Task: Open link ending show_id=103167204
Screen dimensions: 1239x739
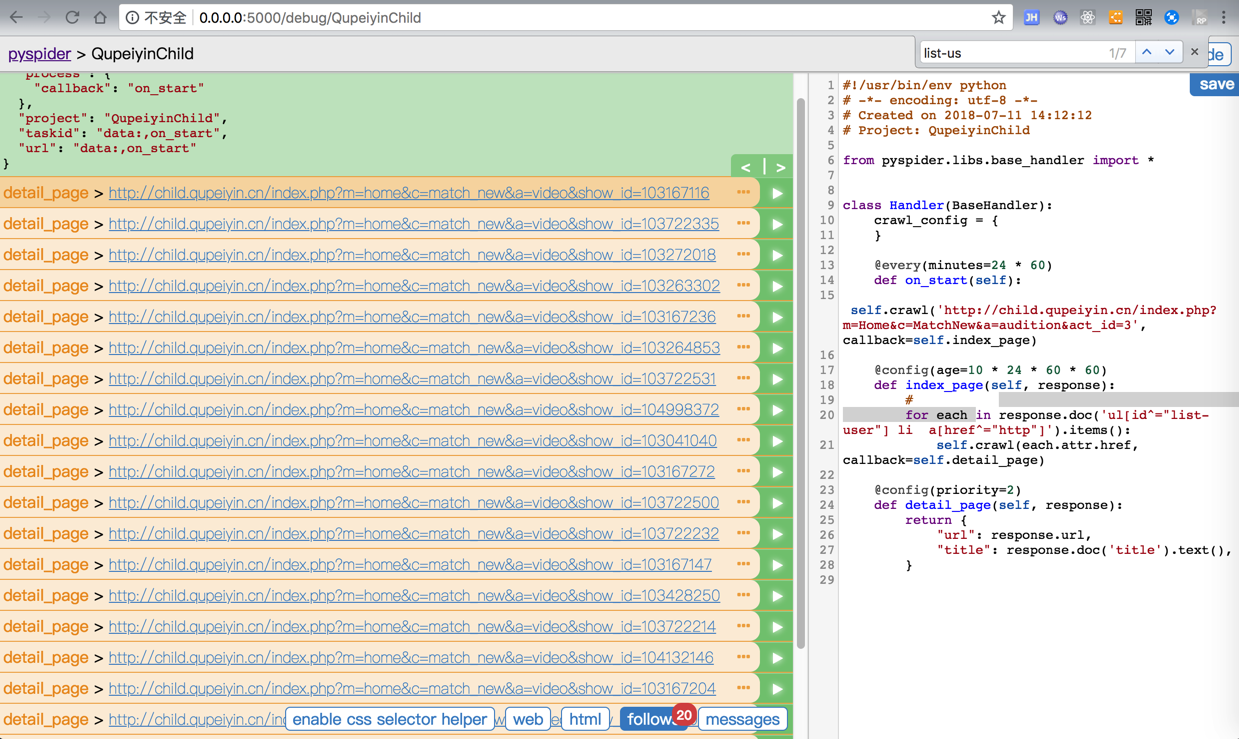Action: coord(412,689)
